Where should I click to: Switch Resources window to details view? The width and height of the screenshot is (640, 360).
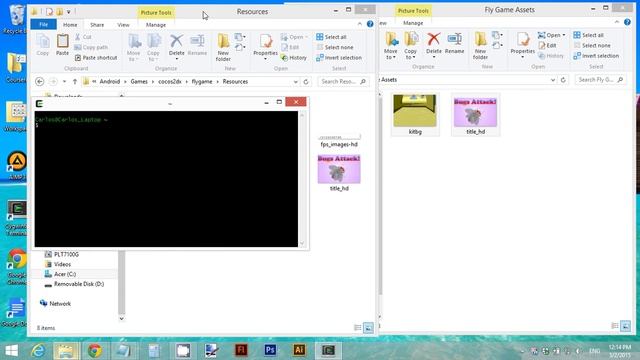358,328
